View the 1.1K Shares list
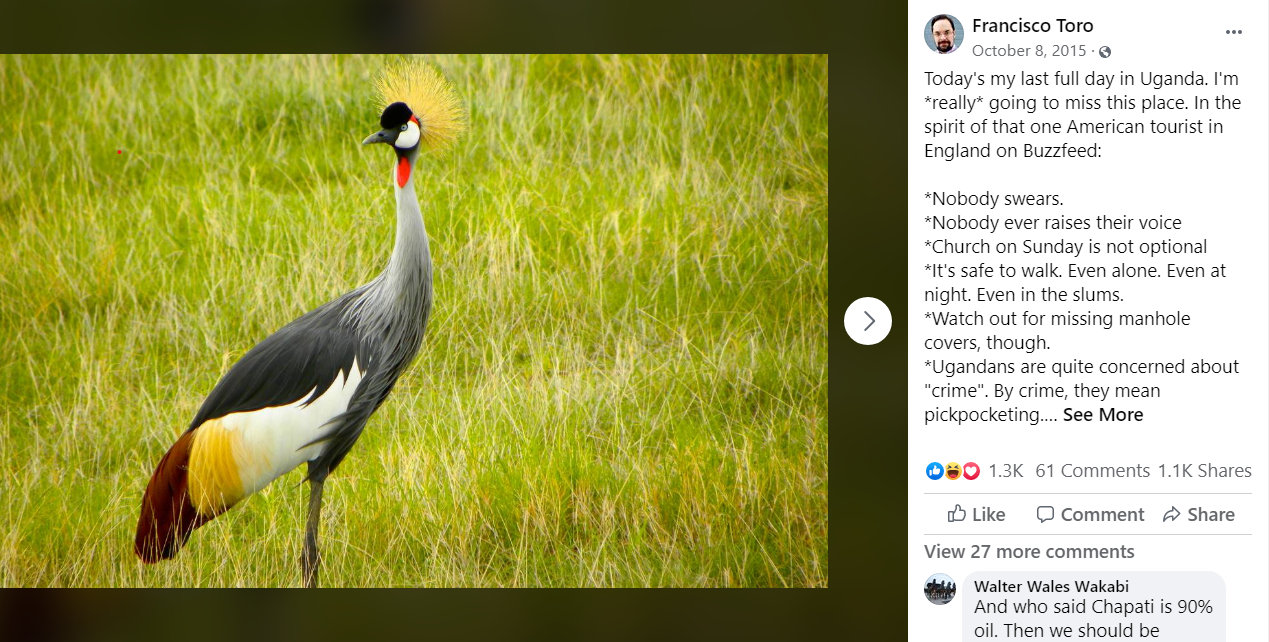1269x642 pixels. pyautogui.click(x=1204, y=471)
